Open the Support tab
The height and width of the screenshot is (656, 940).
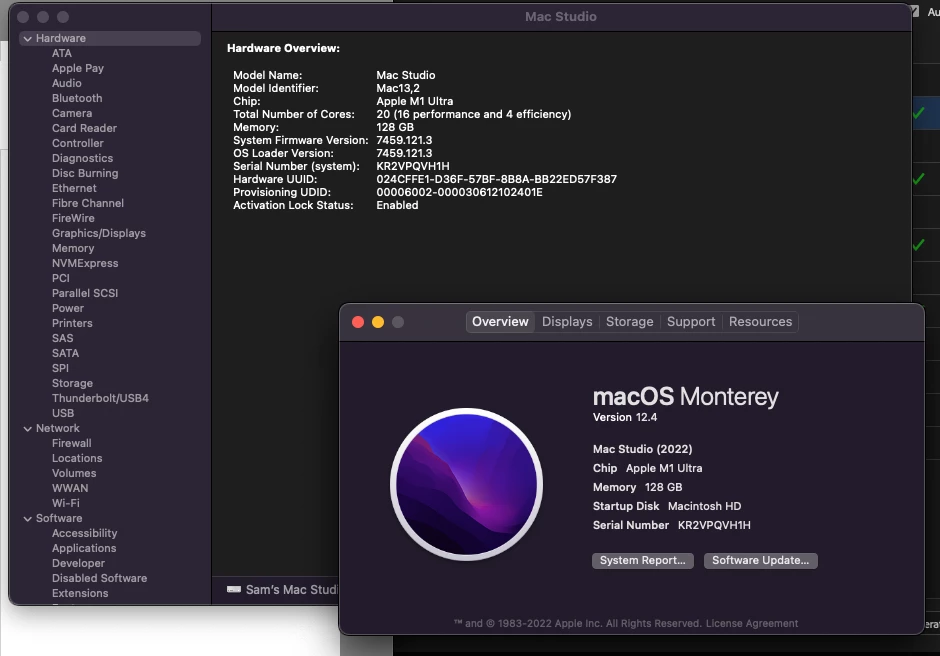pos(691,321)
